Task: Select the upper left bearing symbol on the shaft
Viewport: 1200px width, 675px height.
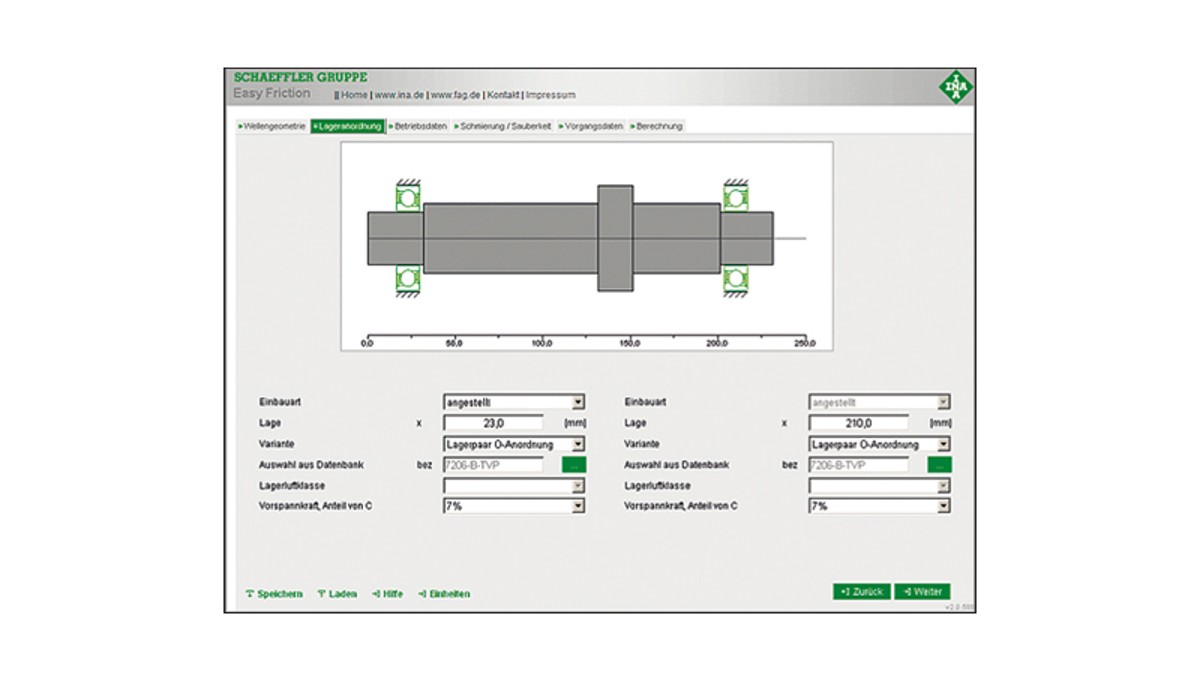Action: point(407,198)
